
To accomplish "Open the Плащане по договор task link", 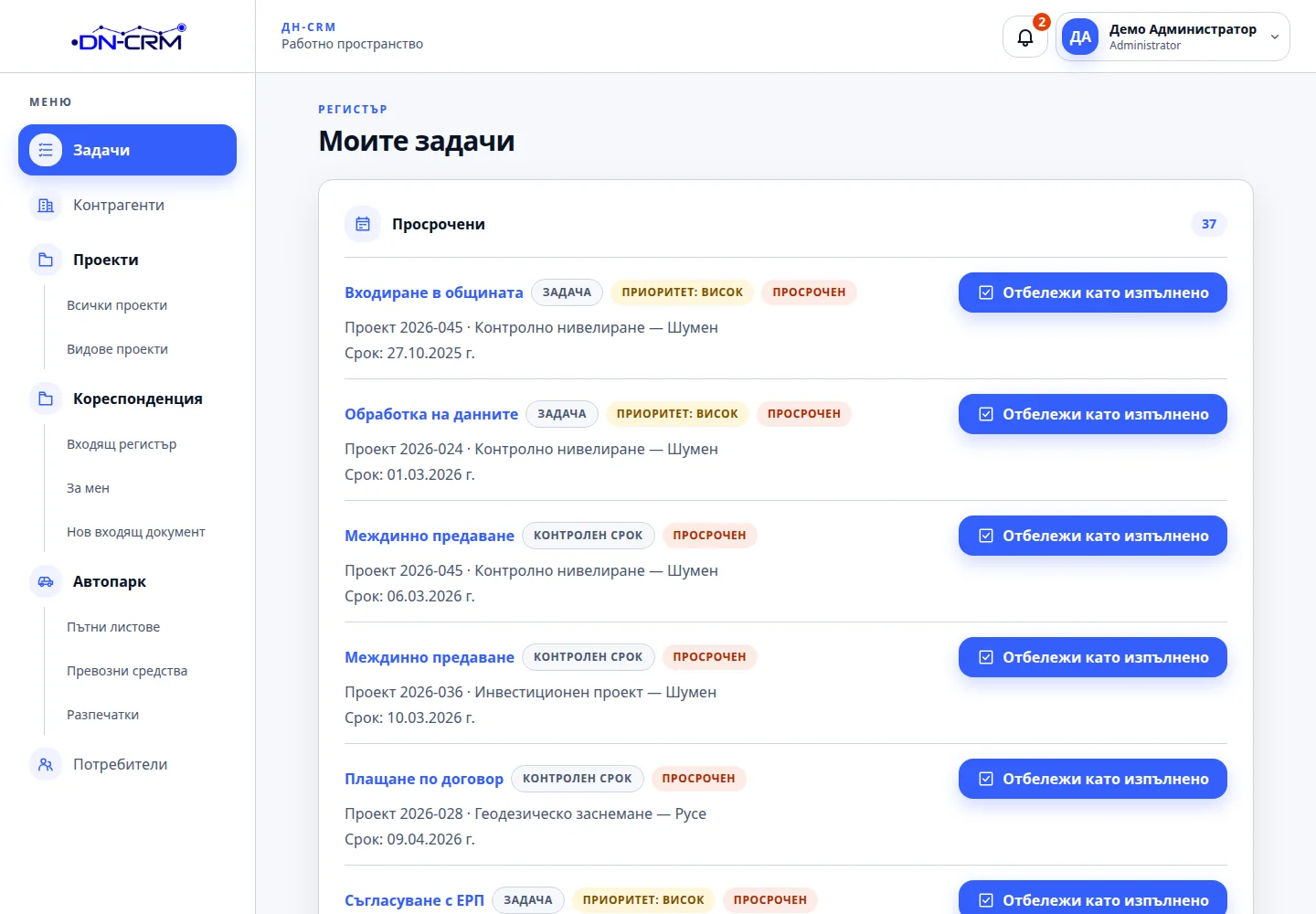I will tap(424, 779).
